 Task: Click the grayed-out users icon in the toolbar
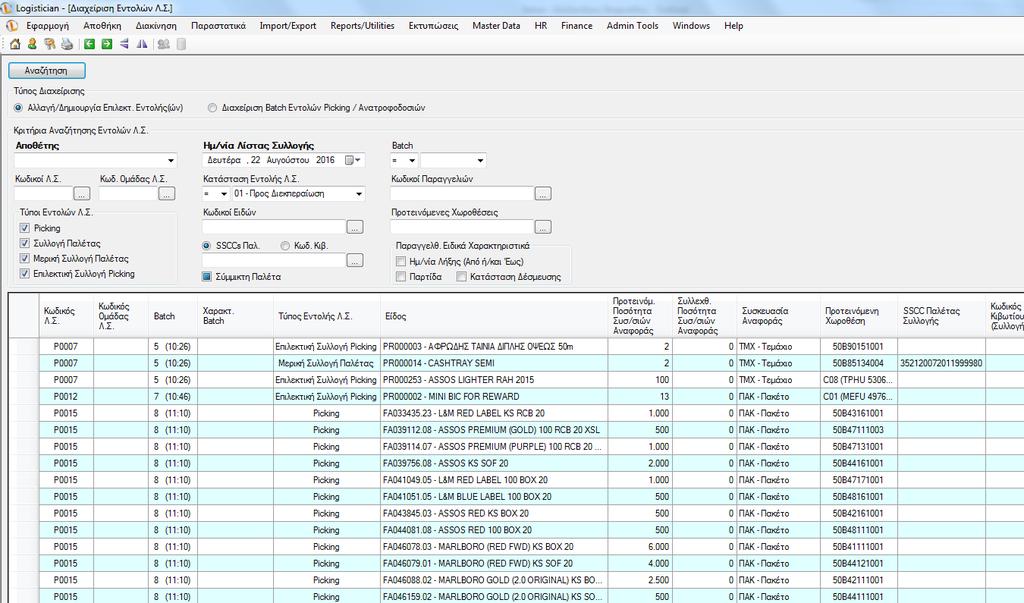163,44
